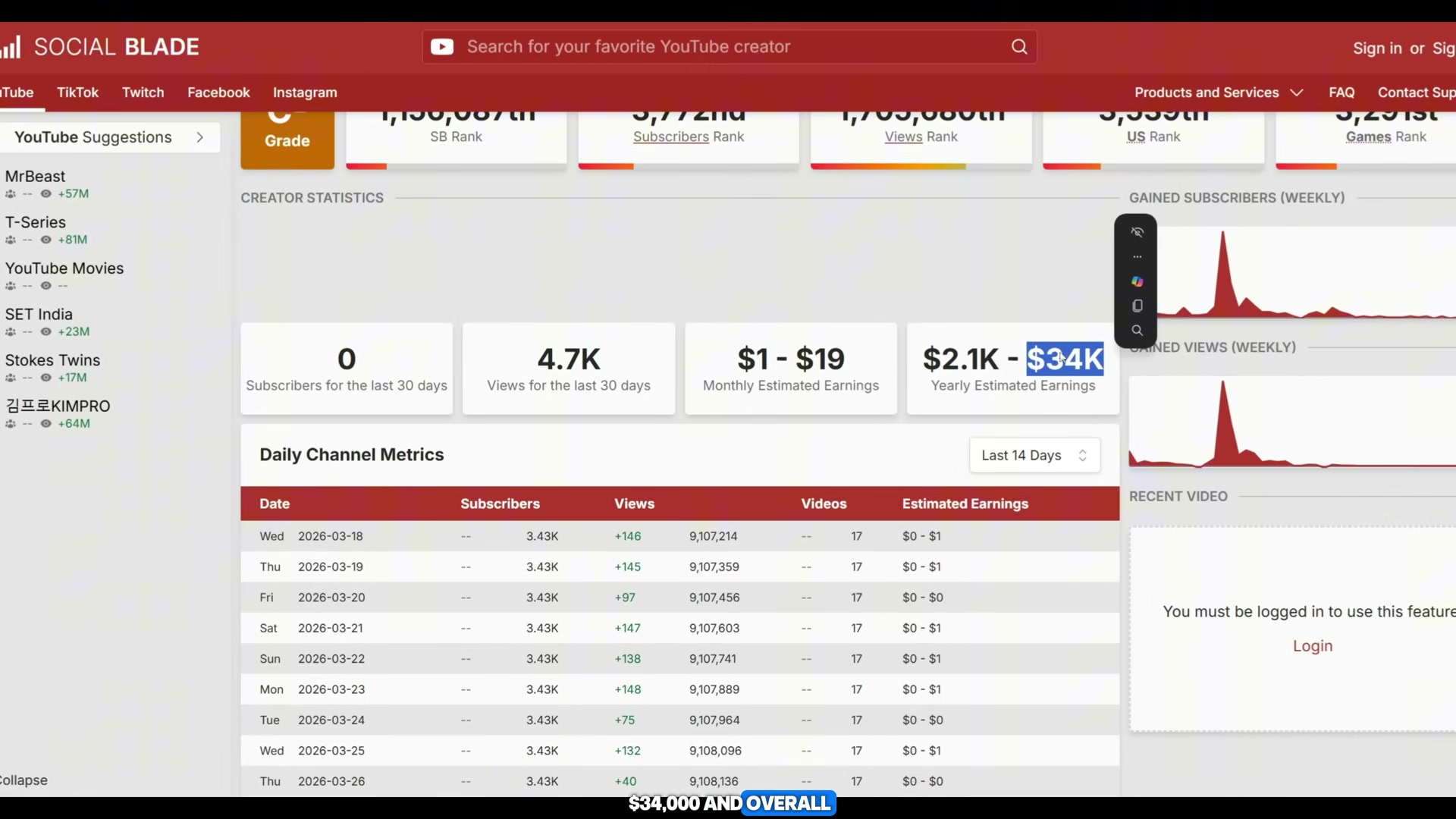Click the Subscribers Rank label
1456x819 pixels.
pyautogui.click(x=689, y=136)
